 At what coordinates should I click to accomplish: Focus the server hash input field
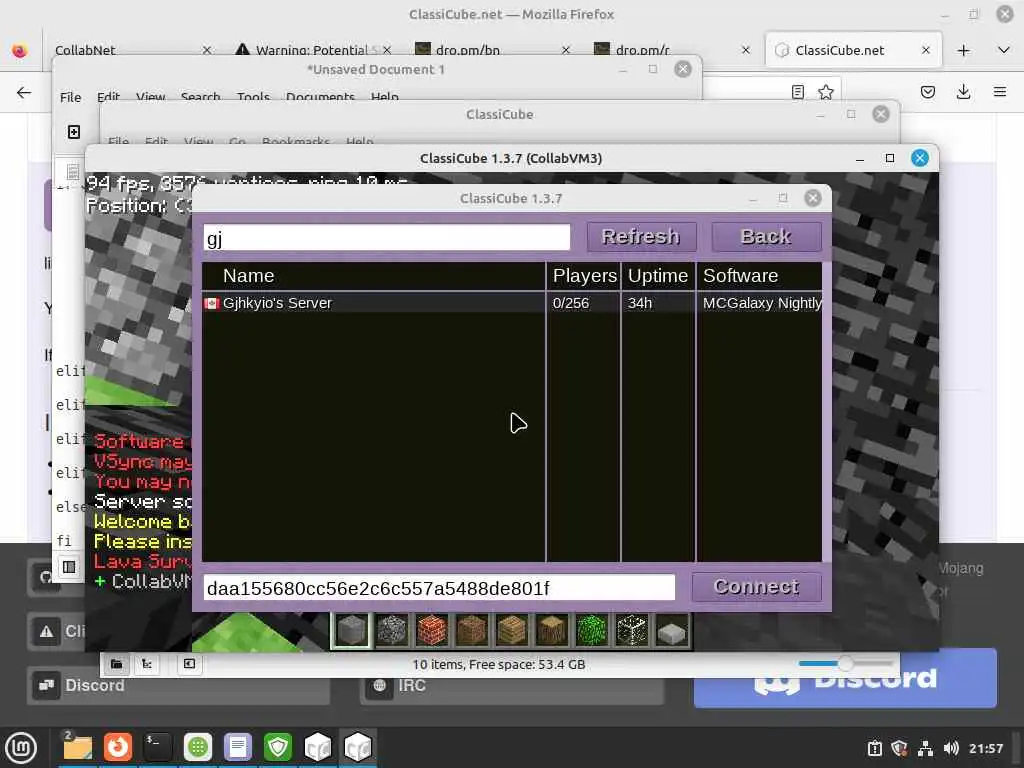pyautogui.click(x=439, y=588)
